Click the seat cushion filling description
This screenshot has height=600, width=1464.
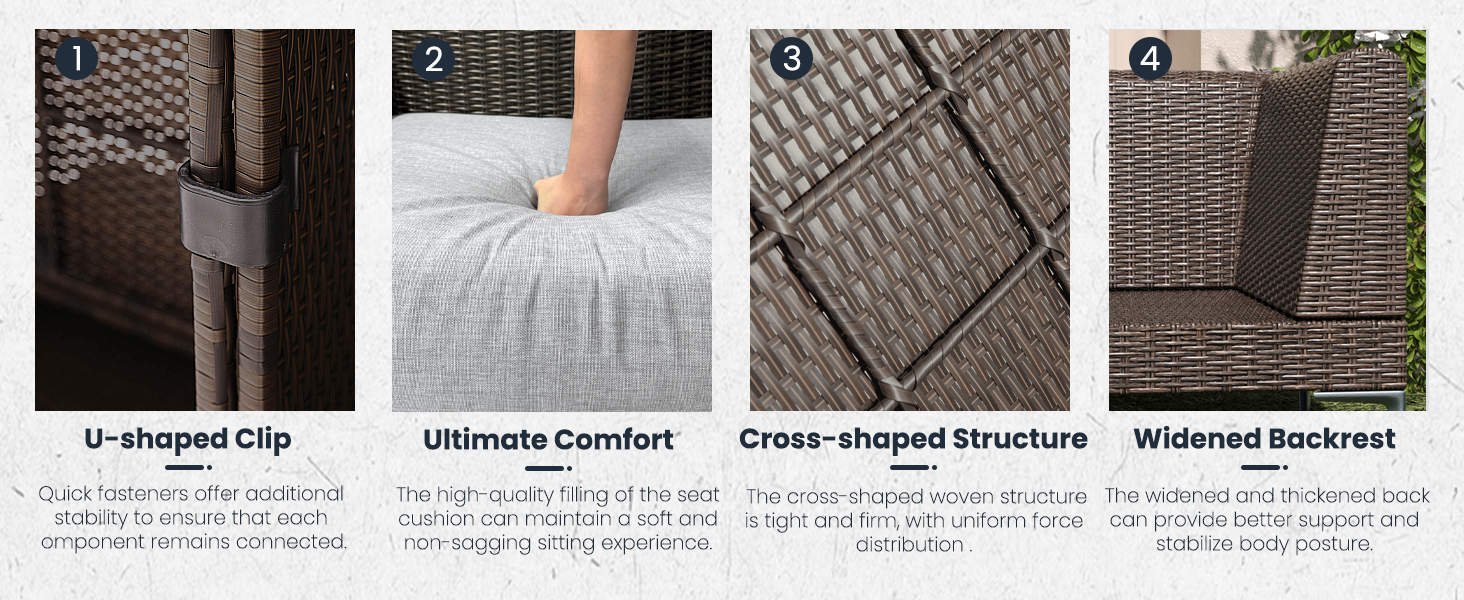point(558,519)
